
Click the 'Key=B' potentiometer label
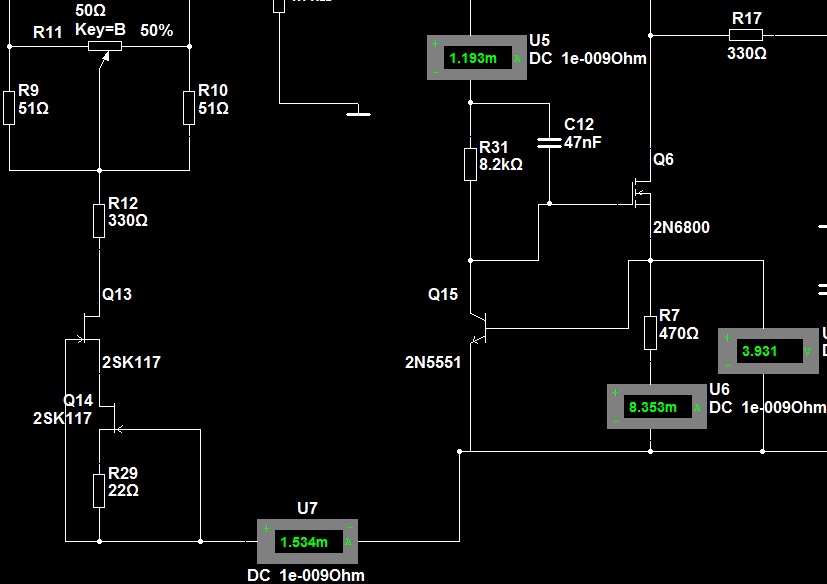click(x=100, y=30)
